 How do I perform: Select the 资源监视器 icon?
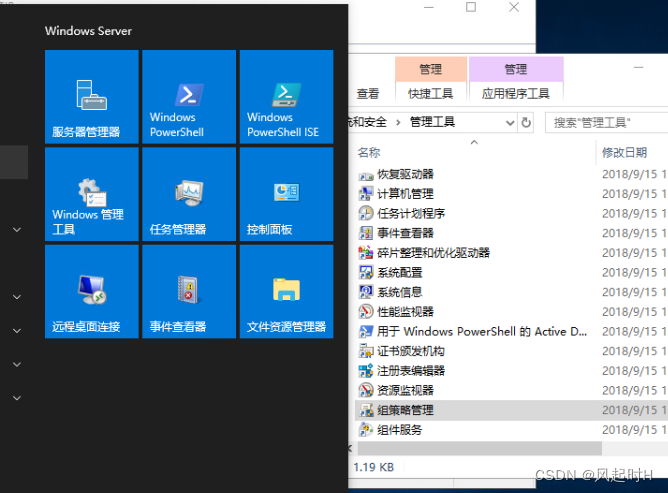pos(366,390)
